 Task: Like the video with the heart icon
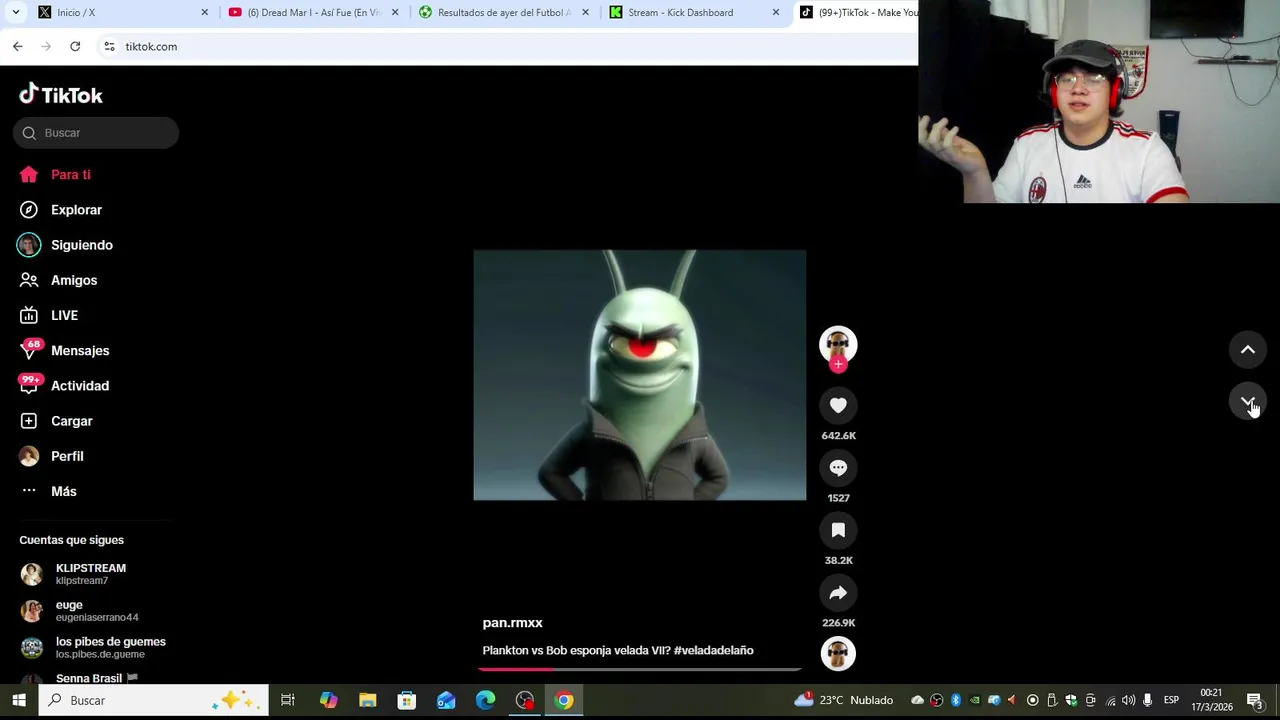[838, 405]
